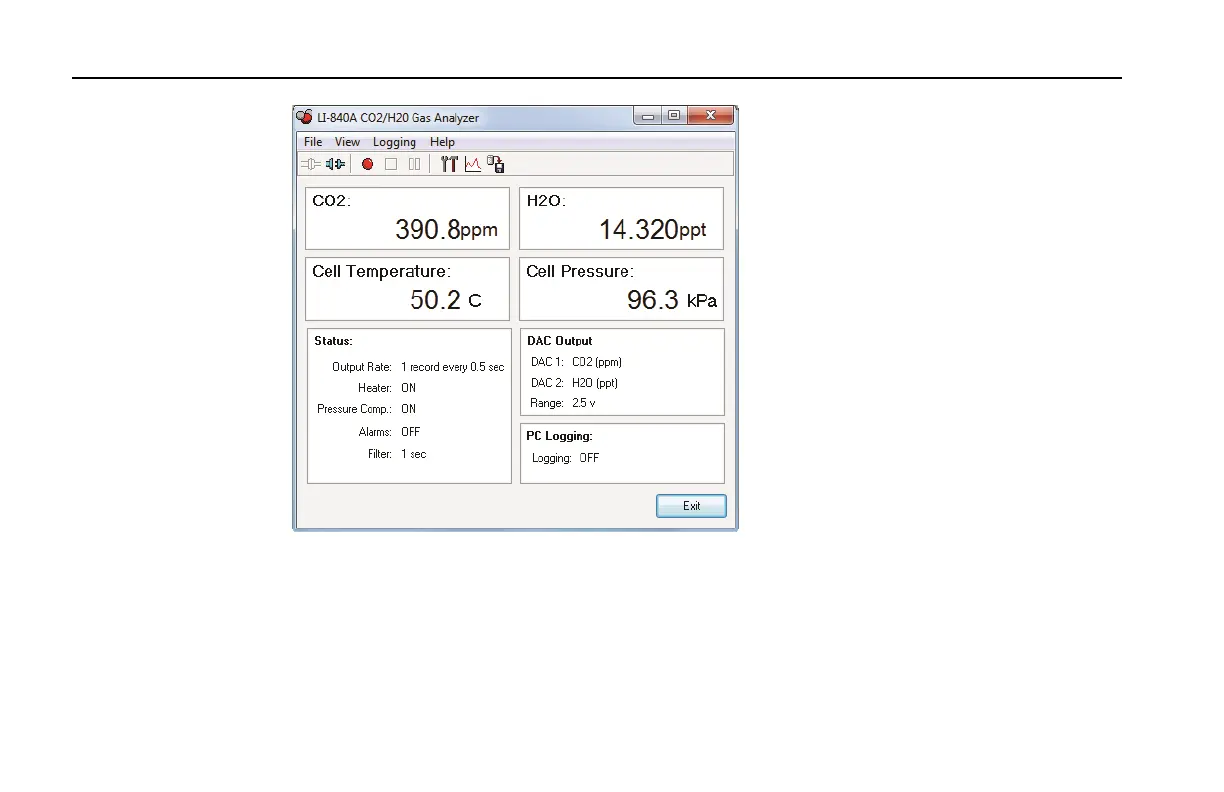
Task: Click the Connect plug icon in toolbar
Action: click(x=310, y=164)
